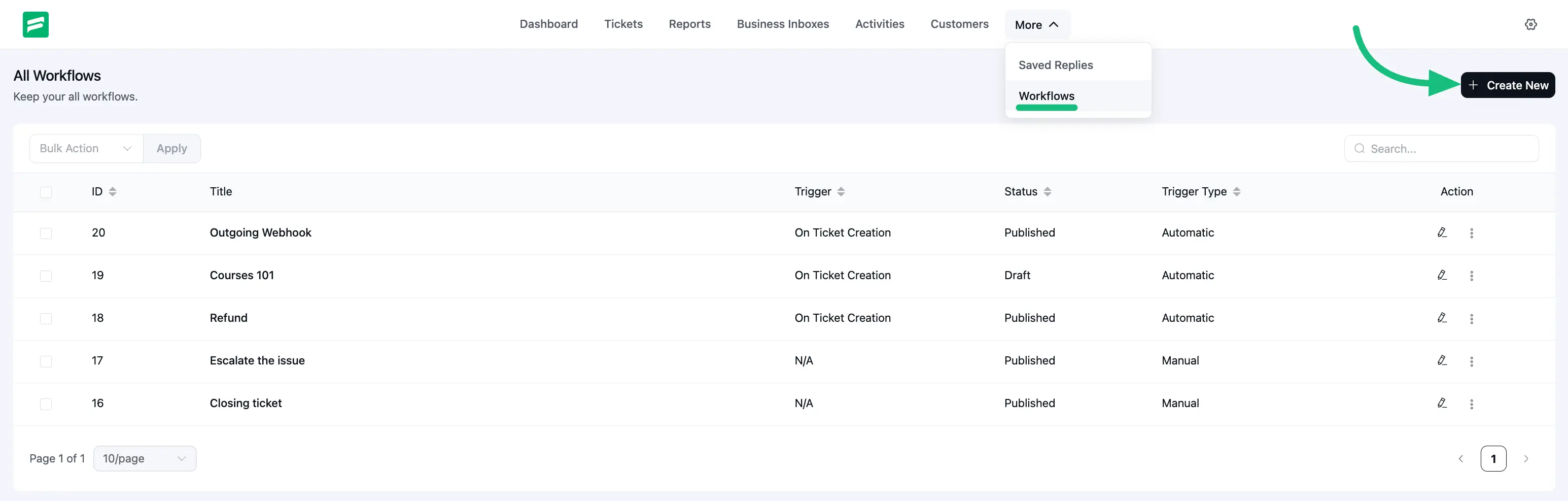Edit the Refund workflow using its pencil icon
Screen dimensions: 1568x501
click(1443, 318)
